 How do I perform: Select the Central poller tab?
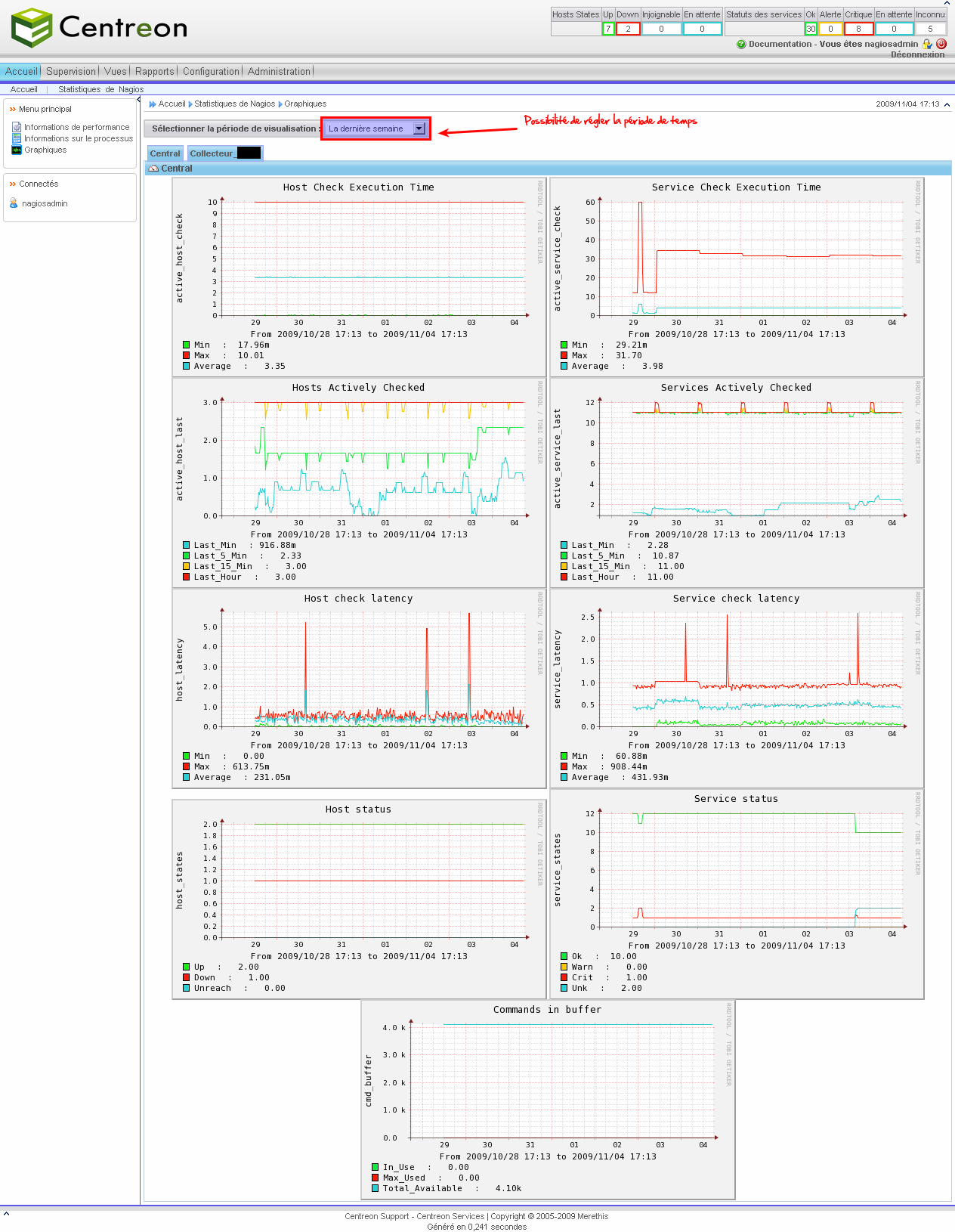coord(165,153)
